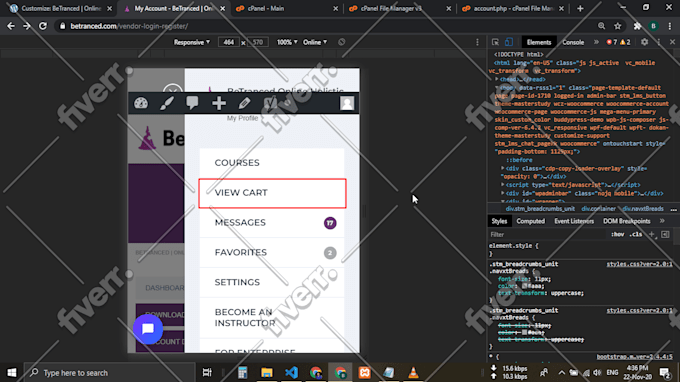Image resolution: width=680 pixels, height=382 pixels.
Task: Open FAVORITES menu item
Action: tap(272, 252)
